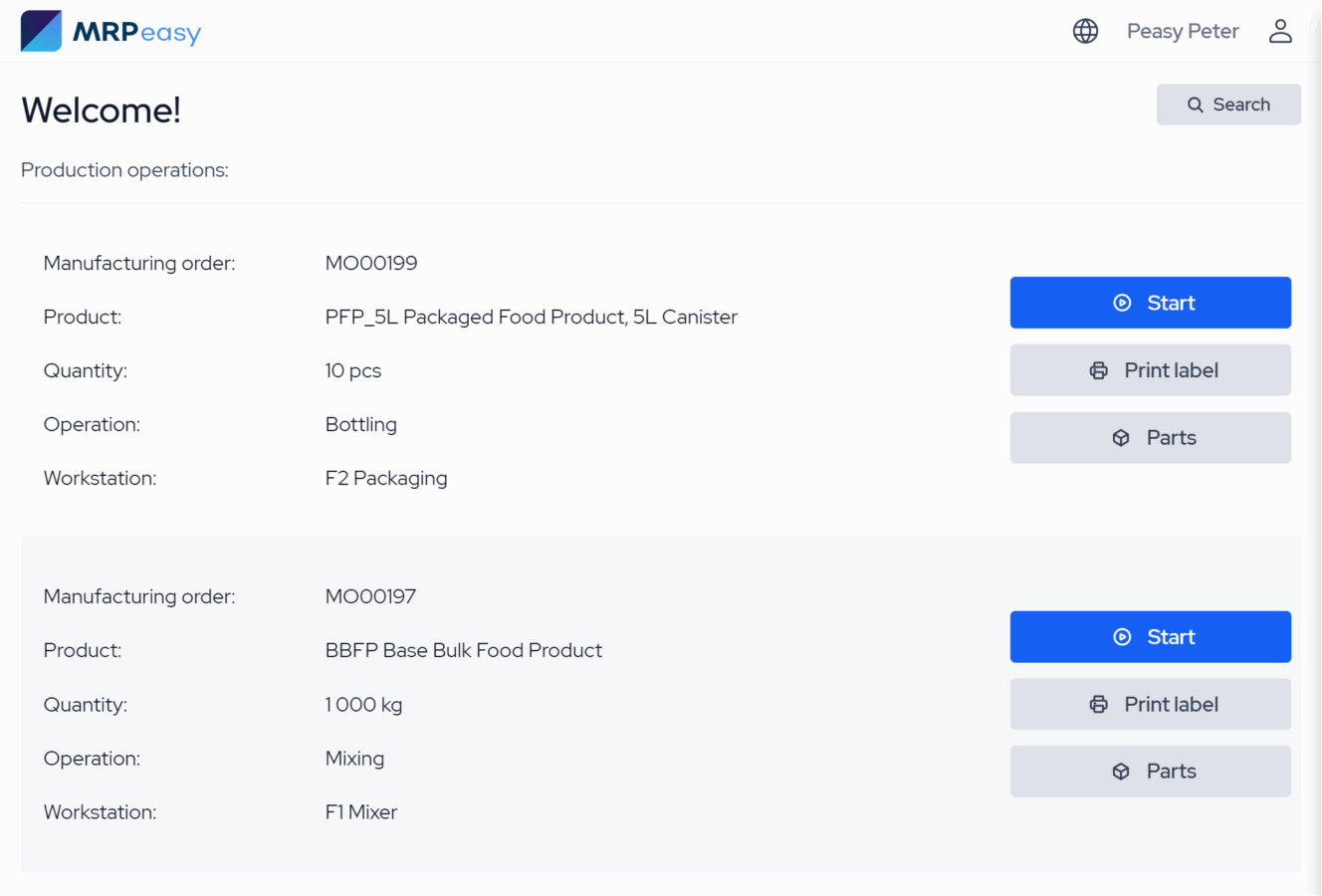This screenshot has width=1322, height=896.
Task: Print the label for manufacturing order MO00197
Action: 1151,704
